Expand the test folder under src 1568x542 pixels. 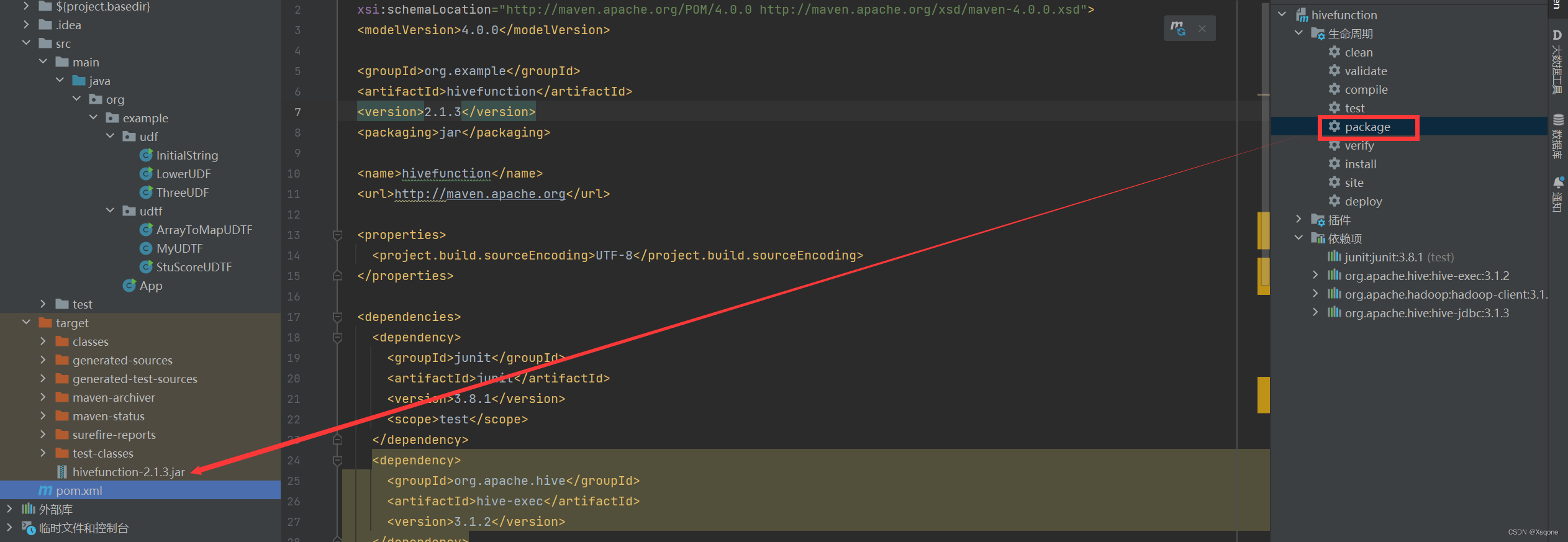43,304
